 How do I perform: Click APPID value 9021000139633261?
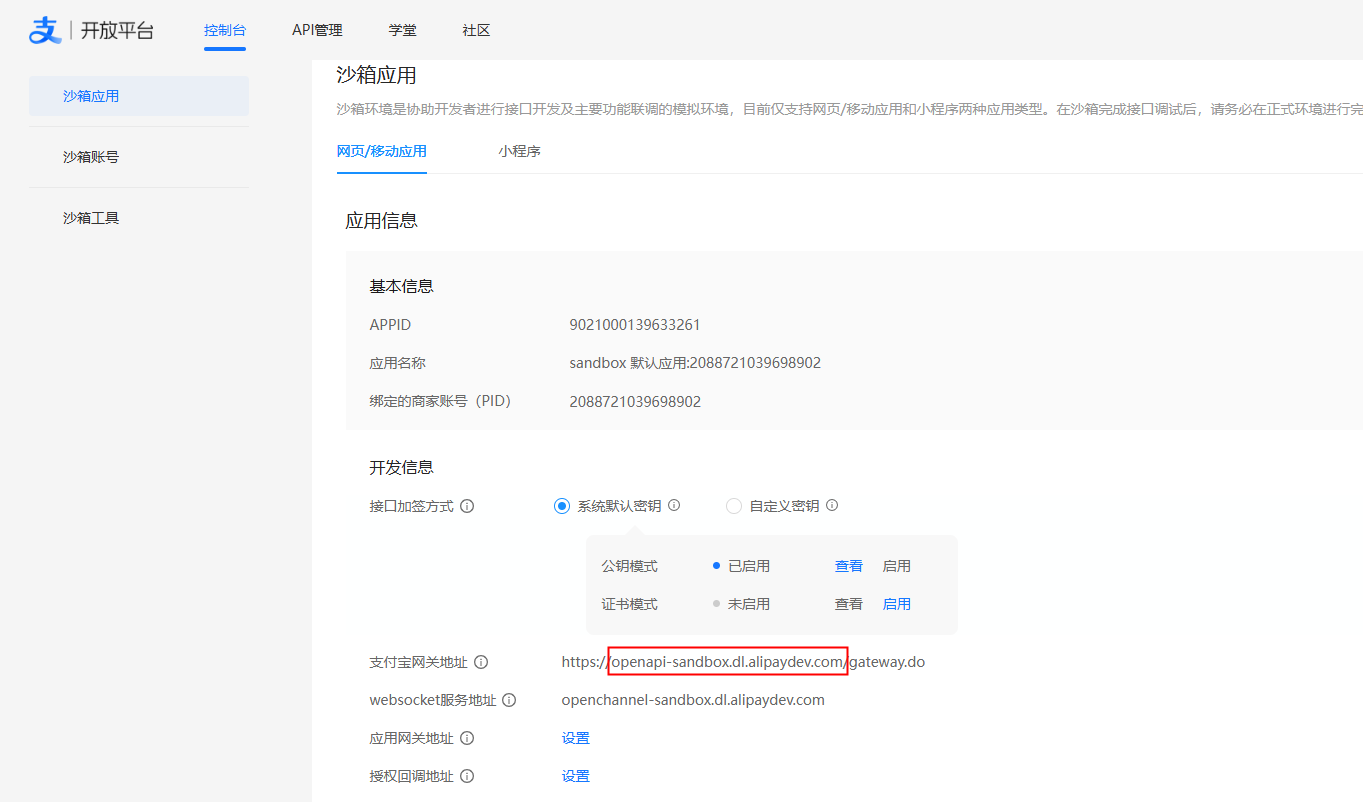pyautogui.click(x=635, y=325)
